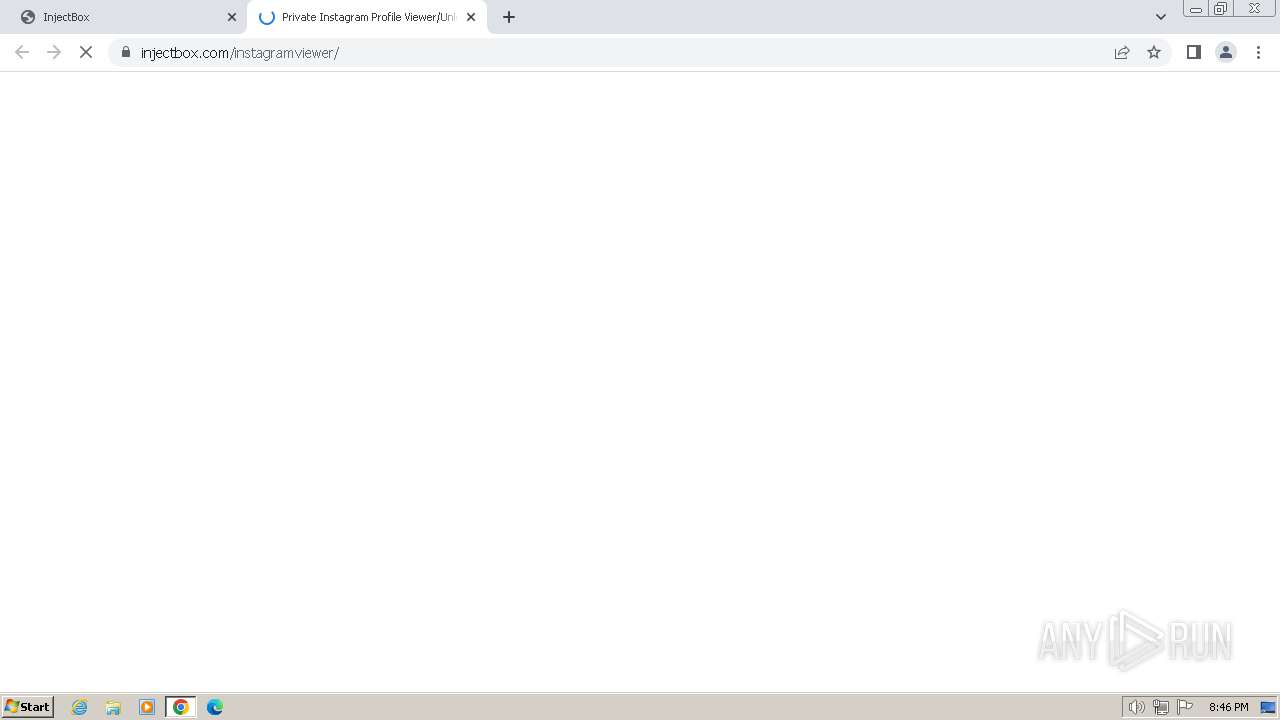Launch Internet Explorer from the taskbar
Image resolution: width=1280 pixels, height=720 pixels.
80,707
